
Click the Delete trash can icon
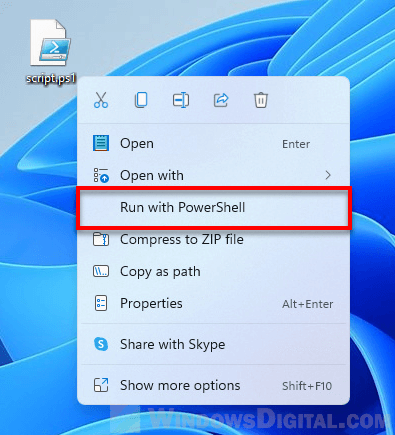[261, 100]
